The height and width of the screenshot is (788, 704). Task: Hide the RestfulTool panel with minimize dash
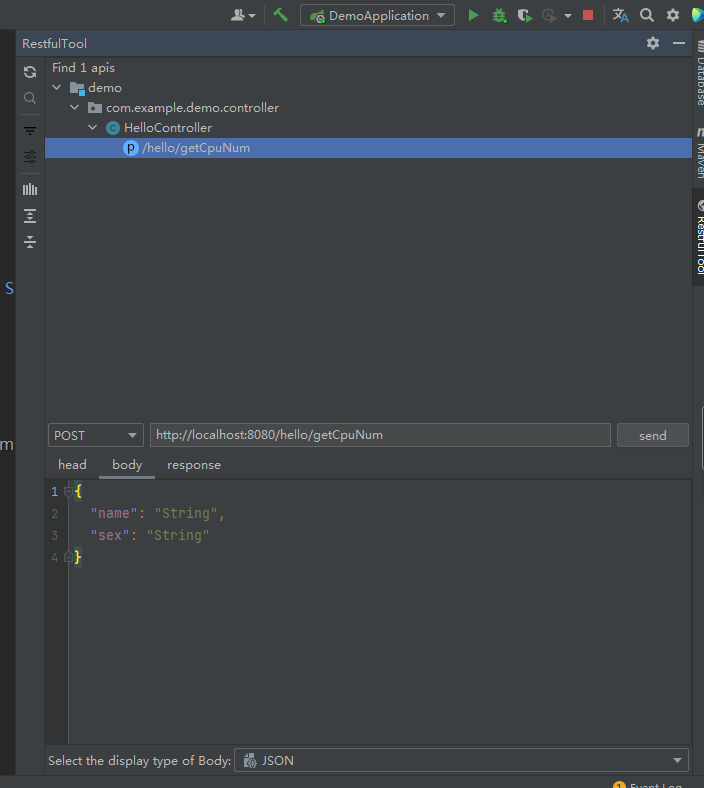[x=679, y=43]
